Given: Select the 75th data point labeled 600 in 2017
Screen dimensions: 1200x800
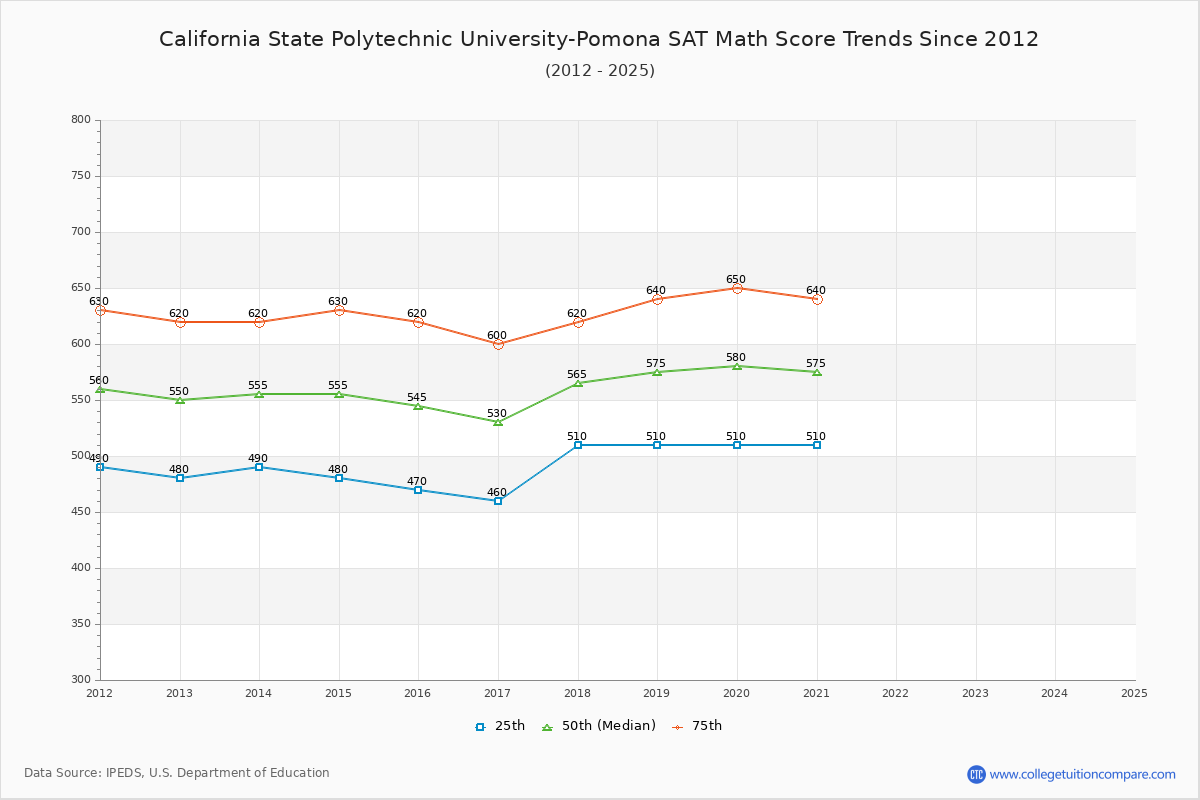Looking at the screenshot, I should [x=498, y=344].
